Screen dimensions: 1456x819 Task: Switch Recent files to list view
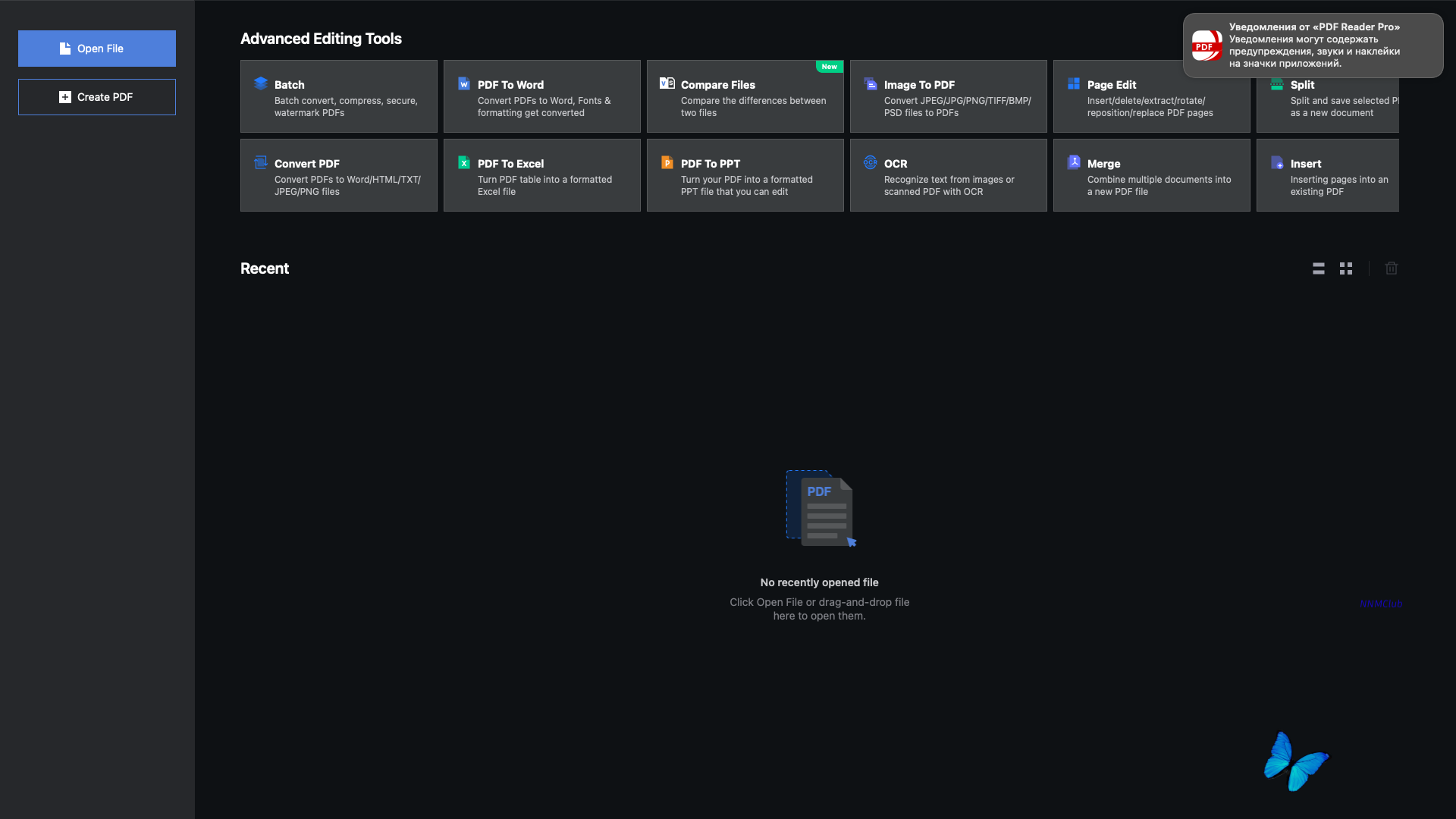pos(1319,268)
